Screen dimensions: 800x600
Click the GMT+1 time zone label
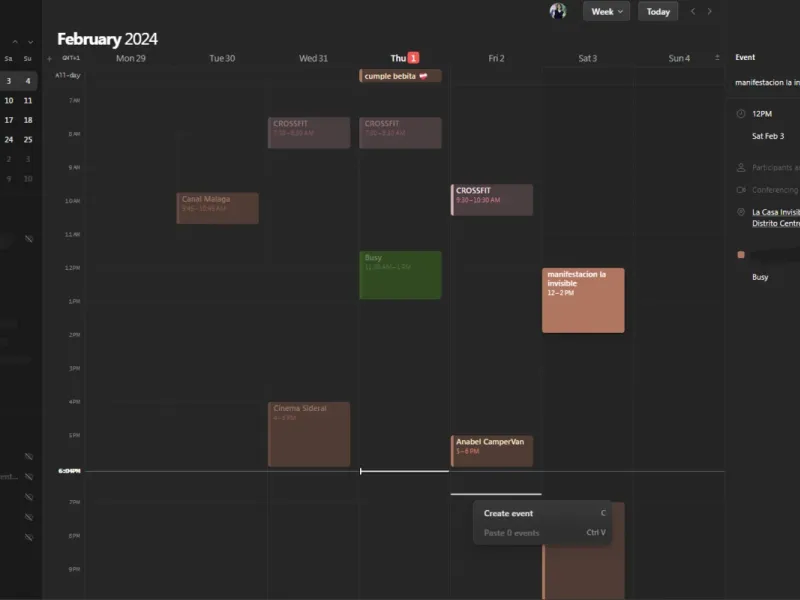pyautogui.click(x=71, y=58)
